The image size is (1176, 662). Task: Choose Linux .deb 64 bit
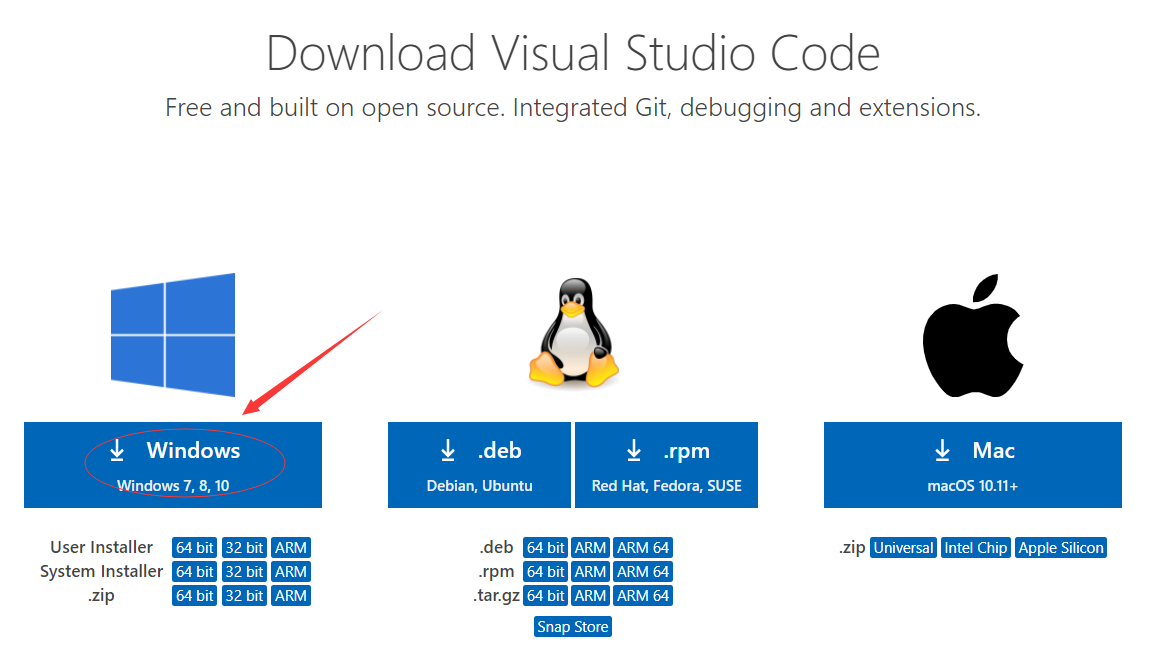tap(545, 548)
